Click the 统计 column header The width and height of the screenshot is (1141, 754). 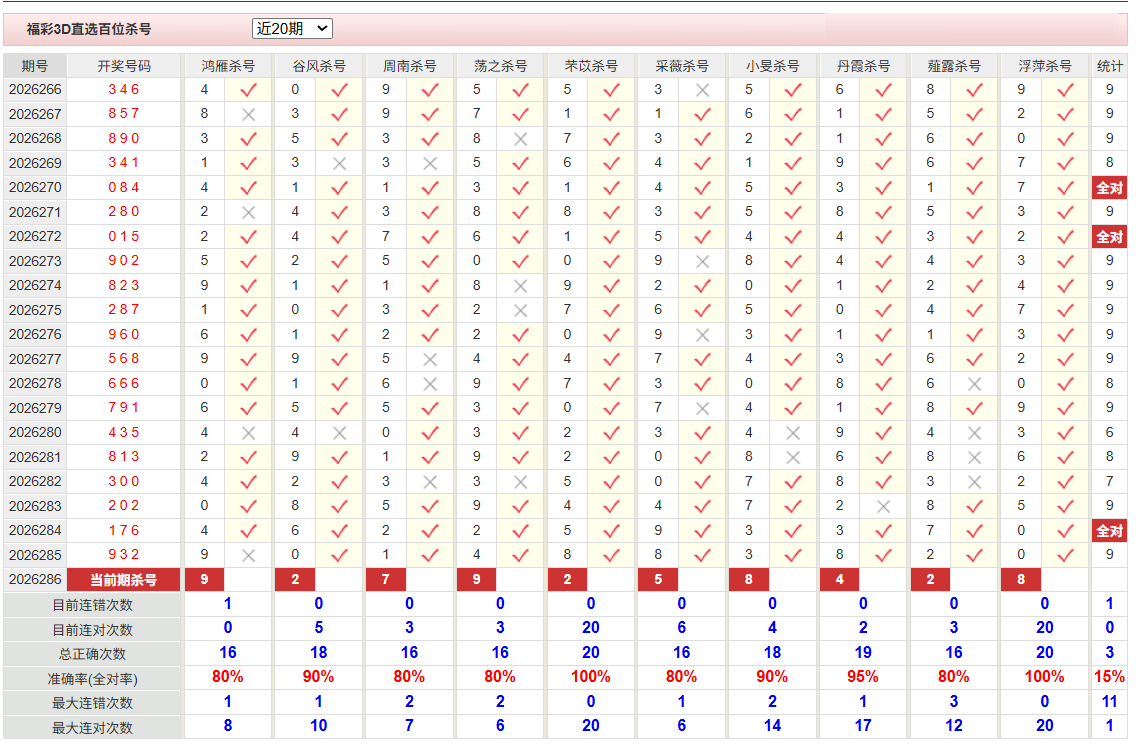pyautogui.click(x=1110, y=66)
